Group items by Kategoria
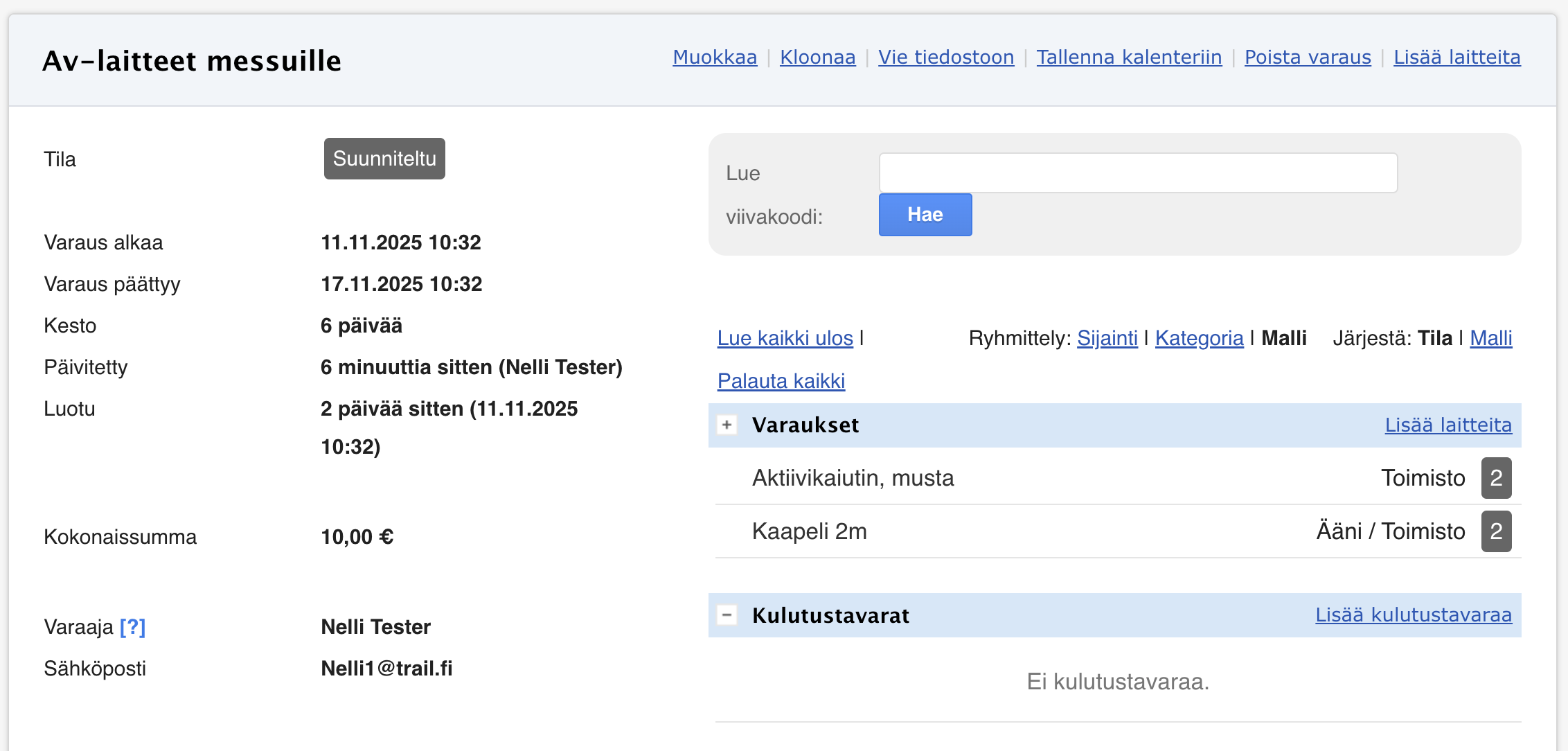 click(1199, 338)
